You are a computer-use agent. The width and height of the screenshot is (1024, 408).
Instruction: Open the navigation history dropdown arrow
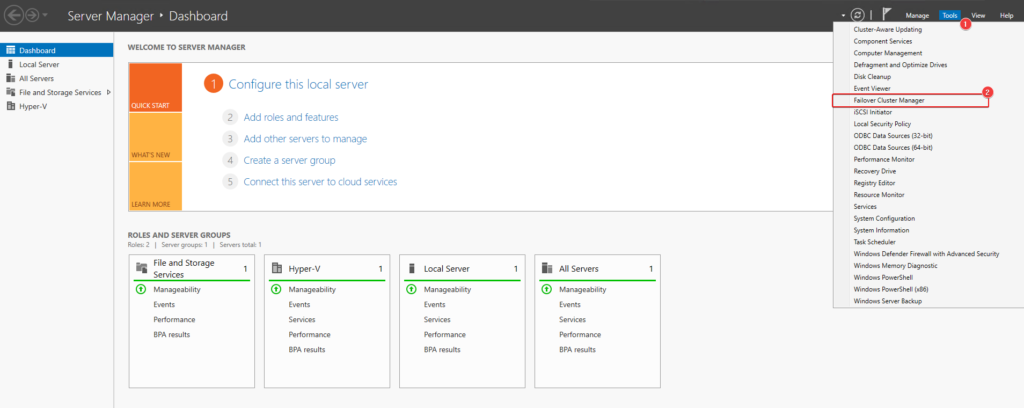(x=45, y=16)
